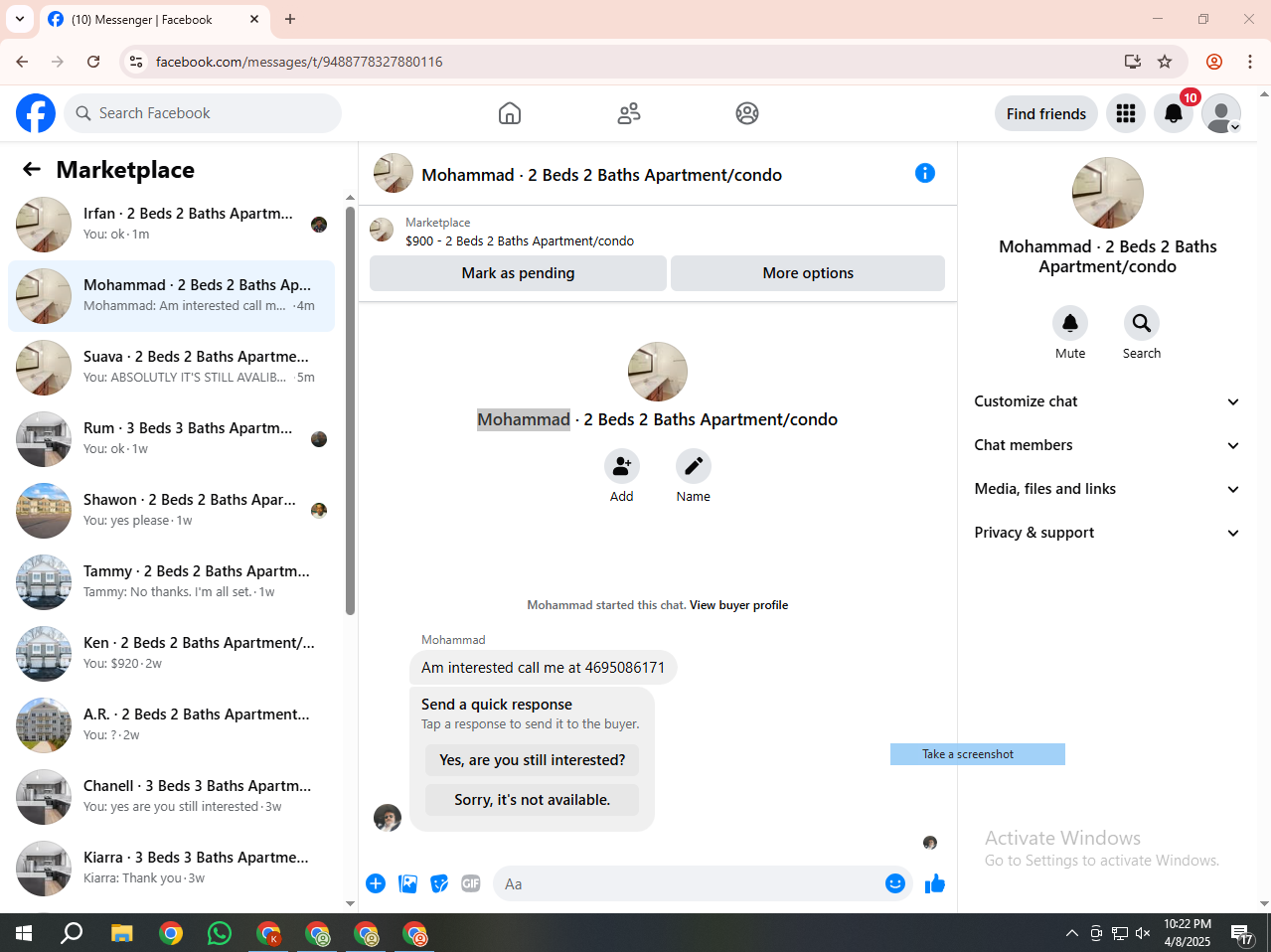Expand Privacy & support section
Screen dimensions: 1271x952
1107,533
